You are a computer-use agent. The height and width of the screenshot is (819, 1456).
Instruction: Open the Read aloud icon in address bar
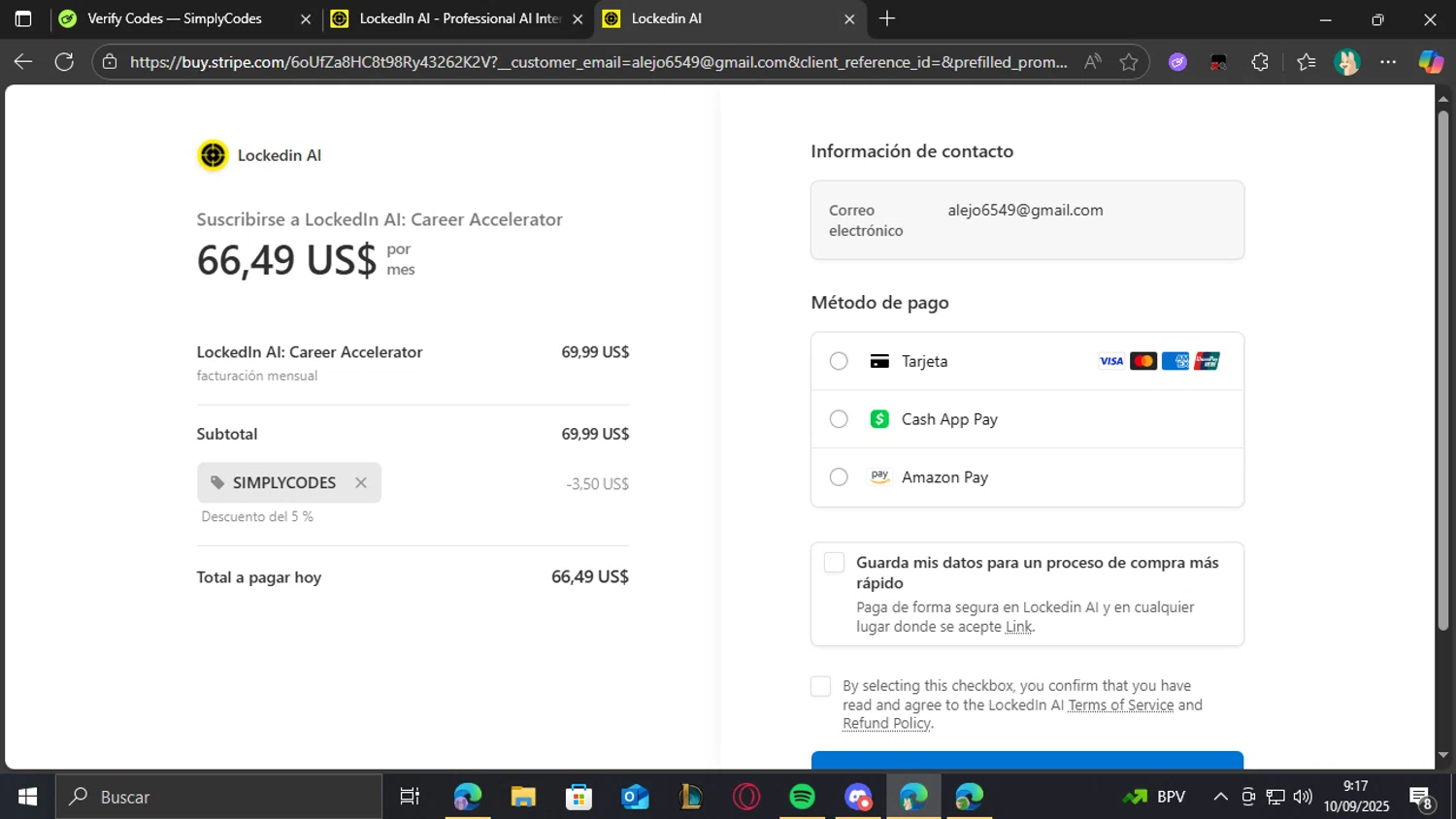(x=1093, y=62)
